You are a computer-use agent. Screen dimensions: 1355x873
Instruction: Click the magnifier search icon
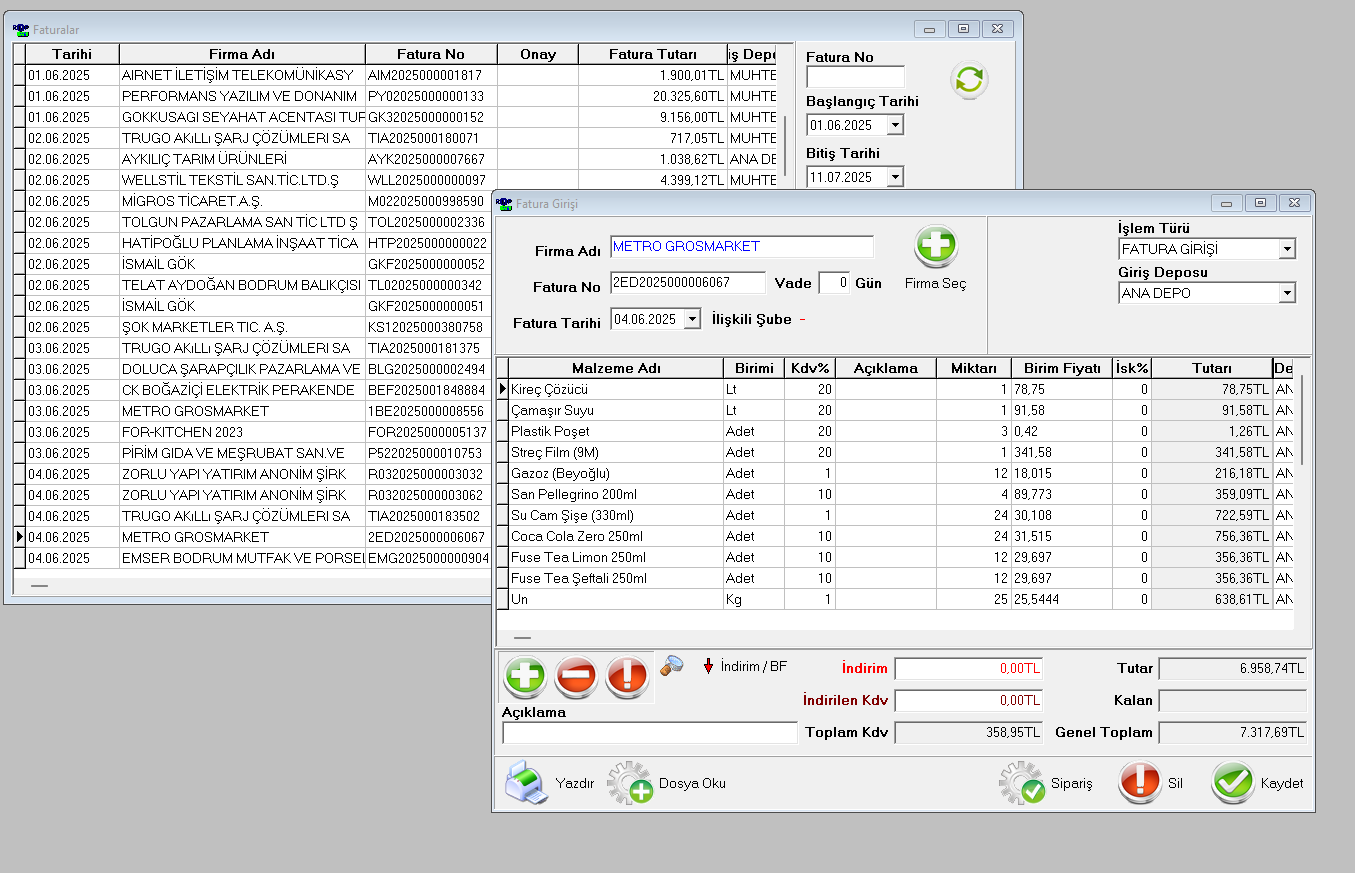click(672, 665)
